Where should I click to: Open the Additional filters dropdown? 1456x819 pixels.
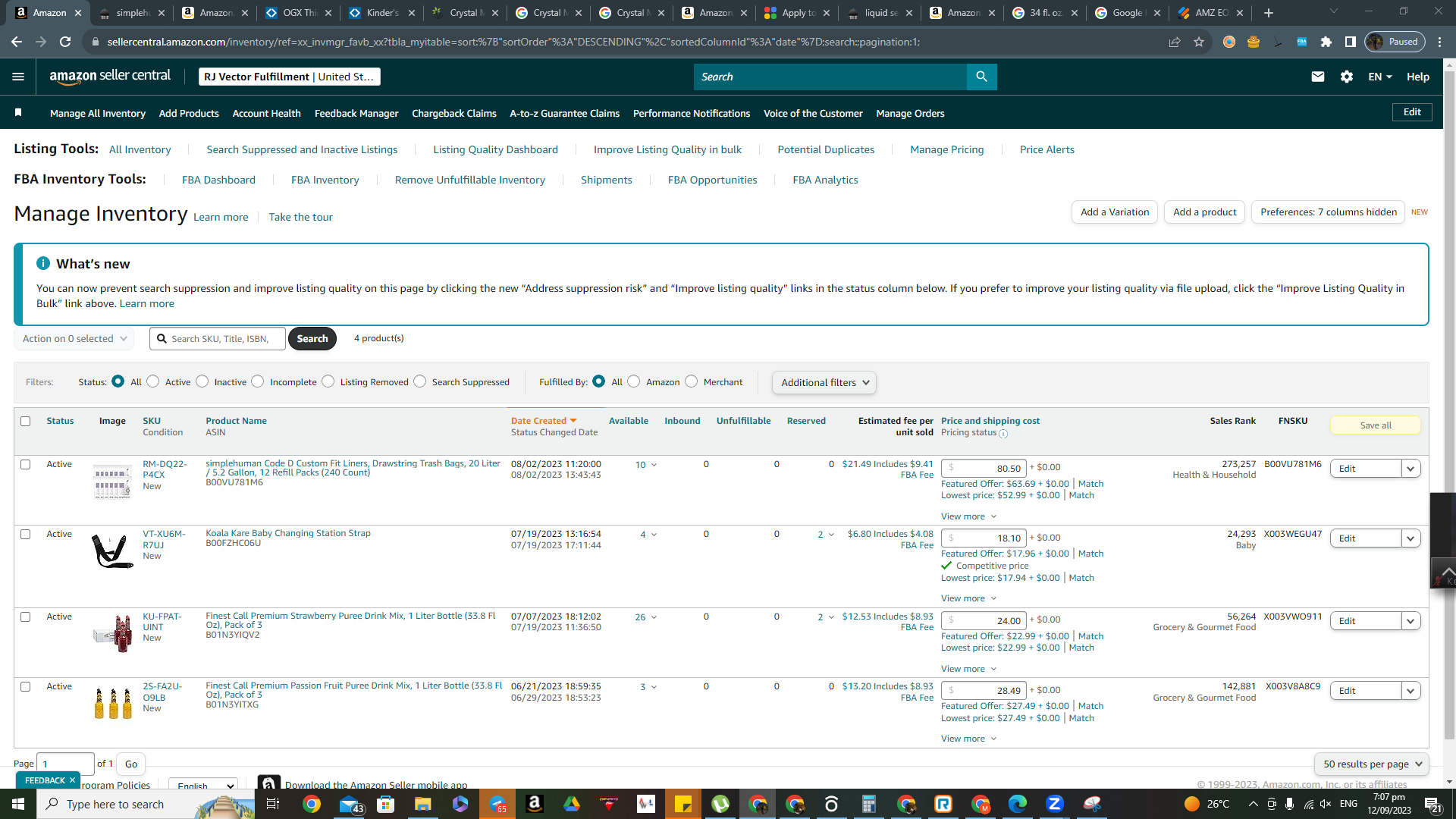(824, 383)
